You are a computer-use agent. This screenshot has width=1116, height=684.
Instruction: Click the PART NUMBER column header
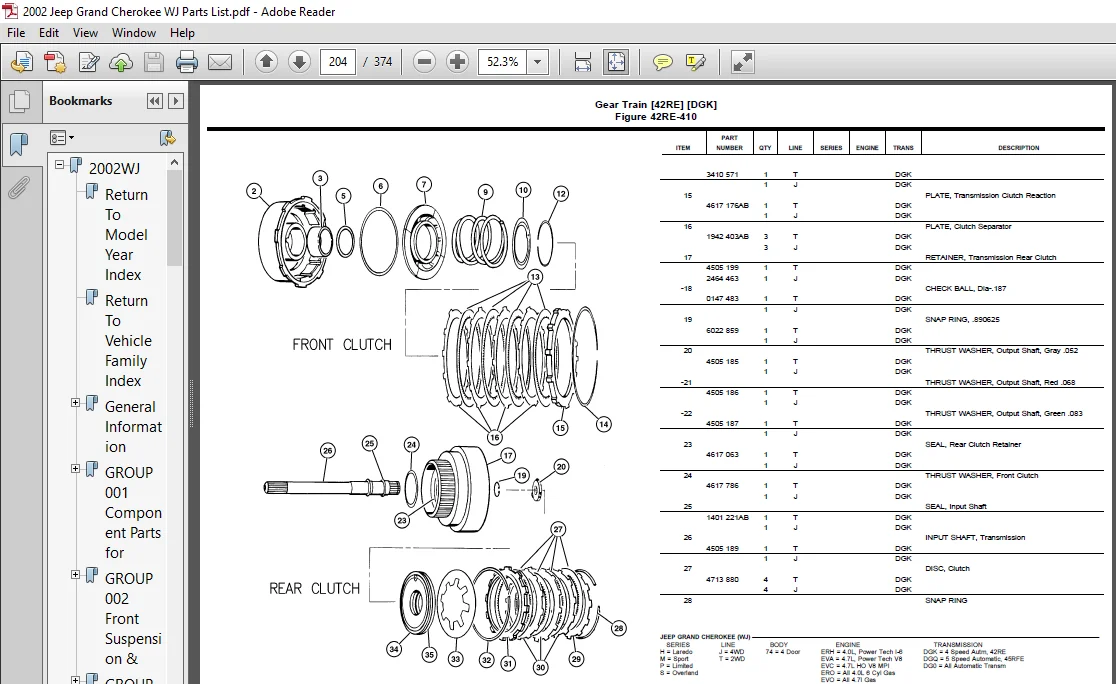pyautogui.click(x=729, y=143)
